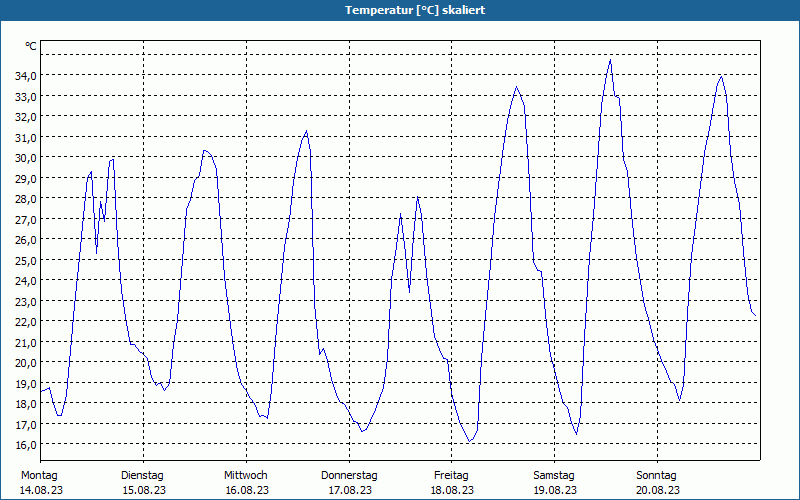The width and height of the screenshot is (800, 500).
Task: Click the 18,0 axis value
Action: (26, 404)
